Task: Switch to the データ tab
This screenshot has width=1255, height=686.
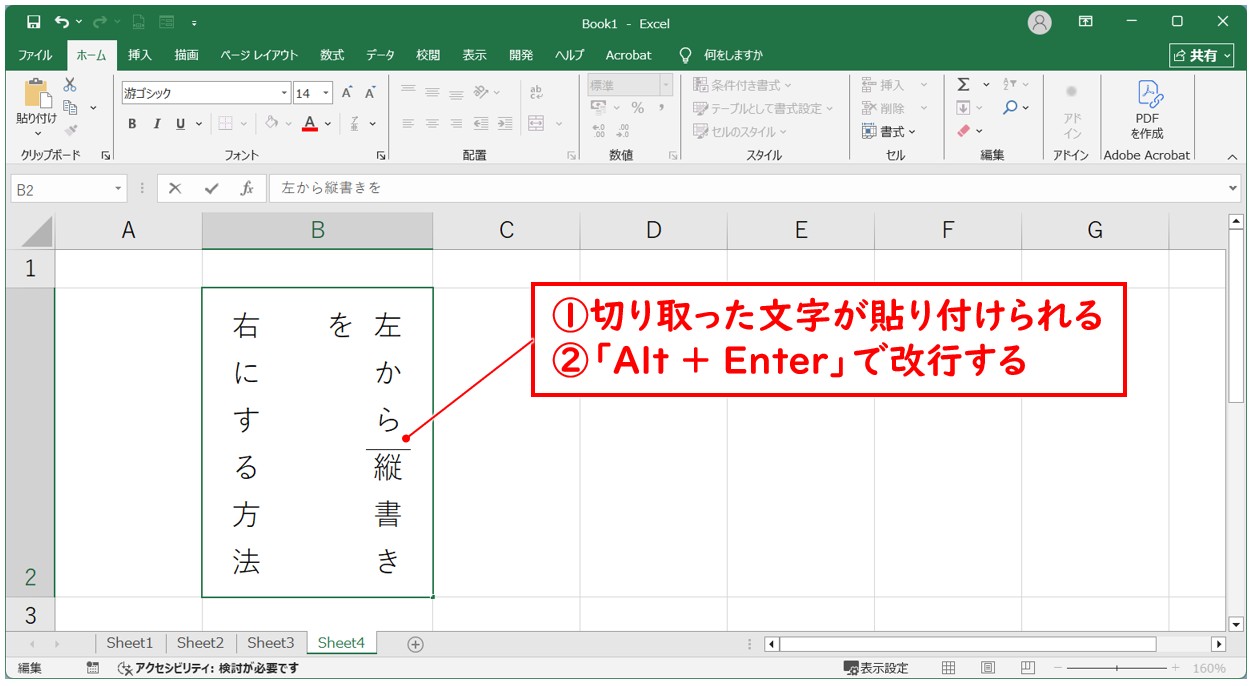Action: [380, 55]
